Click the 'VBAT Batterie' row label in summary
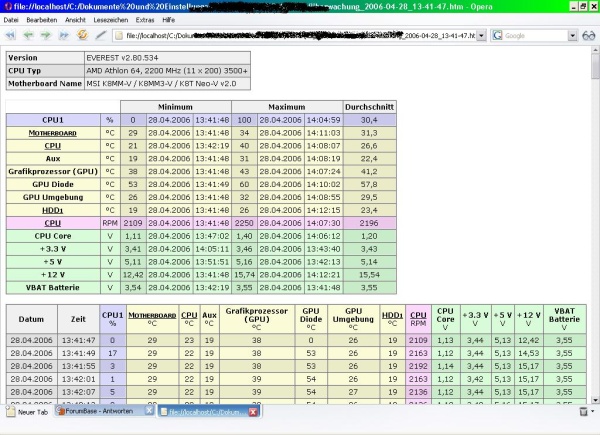 (x=53, y=288)
